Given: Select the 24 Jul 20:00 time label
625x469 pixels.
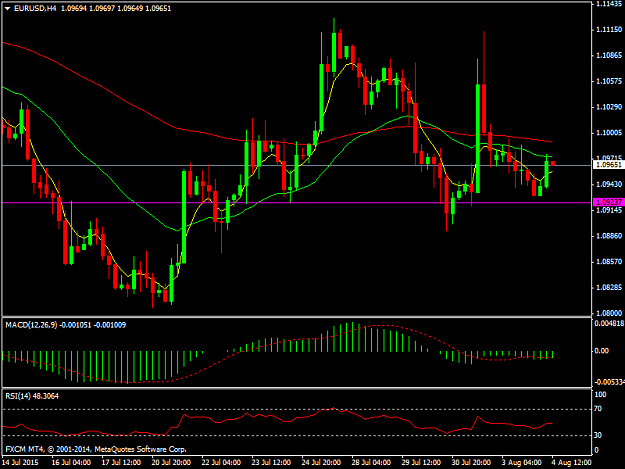Looking at the screenshot, I should tap(321, 463).
